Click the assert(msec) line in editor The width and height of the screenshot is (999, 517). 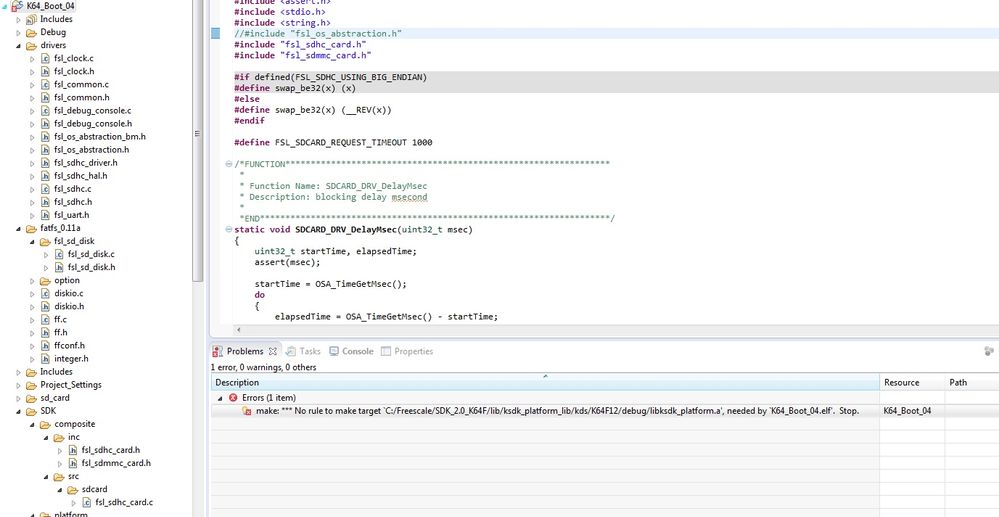click(287, 263)
